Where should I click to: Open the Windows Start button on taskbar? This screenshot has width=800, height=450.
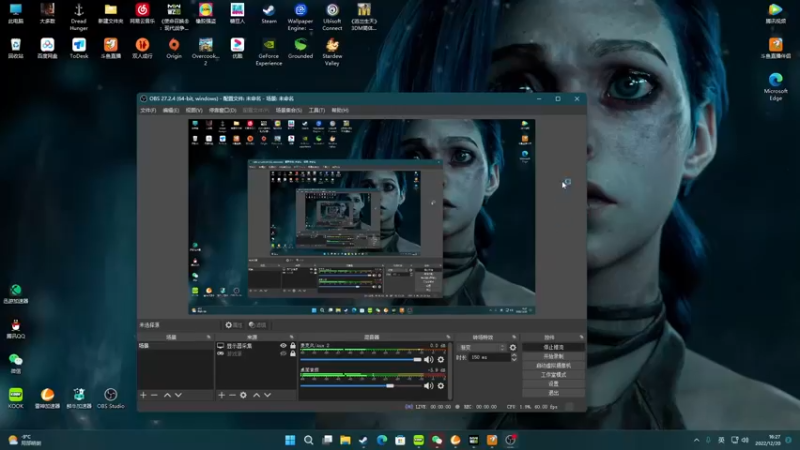[x=290, y=440]
